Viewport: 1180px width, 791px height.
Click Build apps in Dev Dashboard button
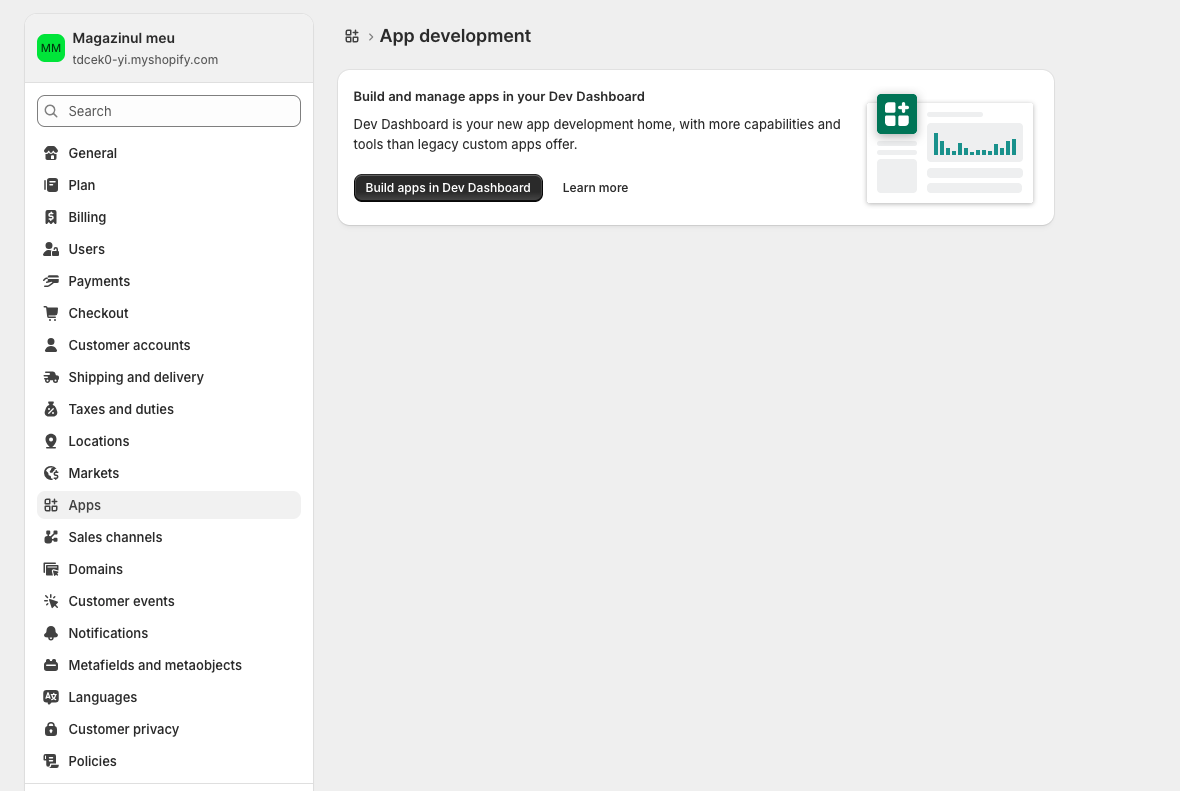[x=448, y=188]
